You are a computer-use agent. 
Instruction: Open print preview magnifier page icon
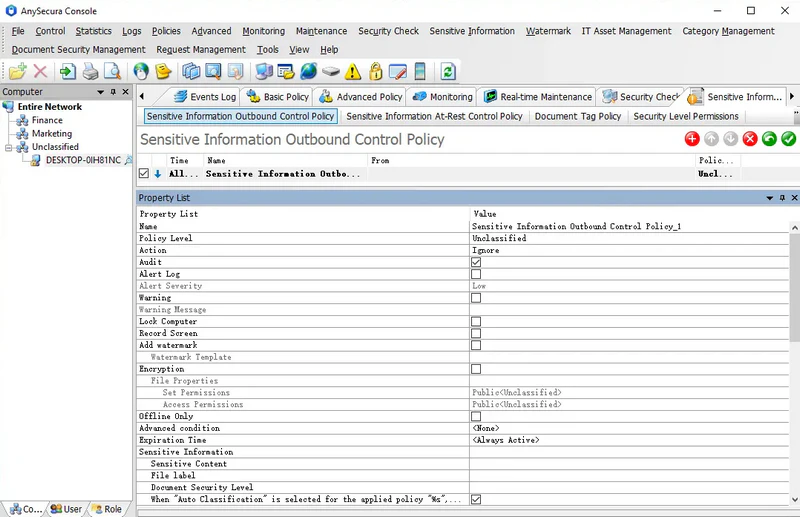tap(112, 71)
